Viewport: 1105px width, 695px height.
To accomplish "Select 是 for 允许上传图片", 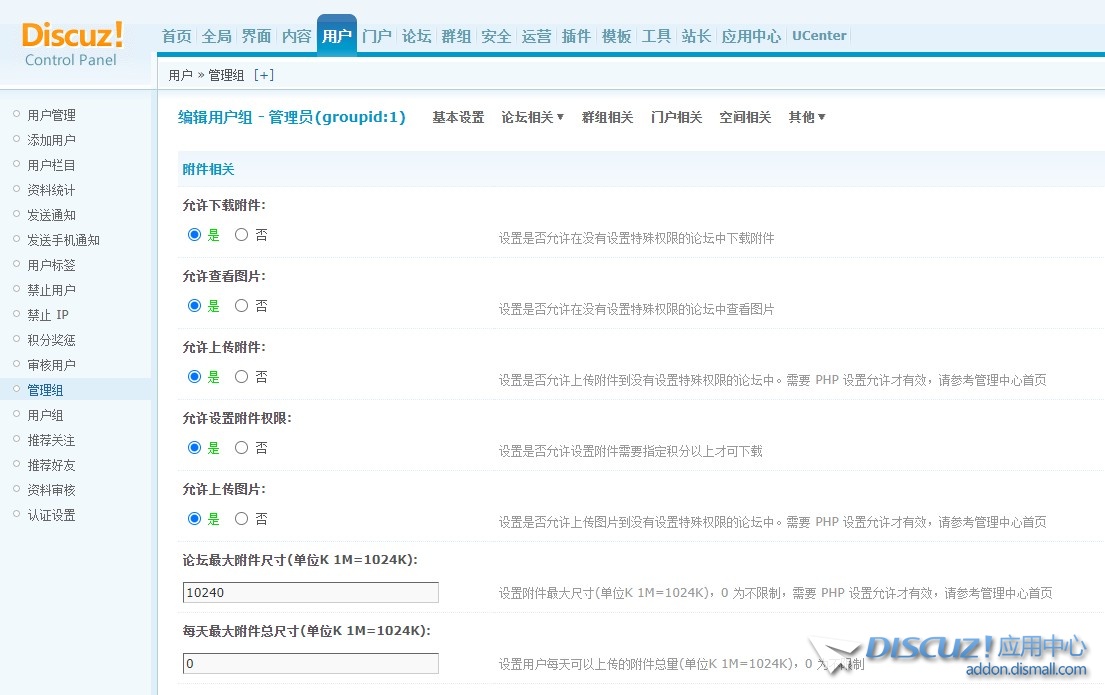I will tap(195, 519).
